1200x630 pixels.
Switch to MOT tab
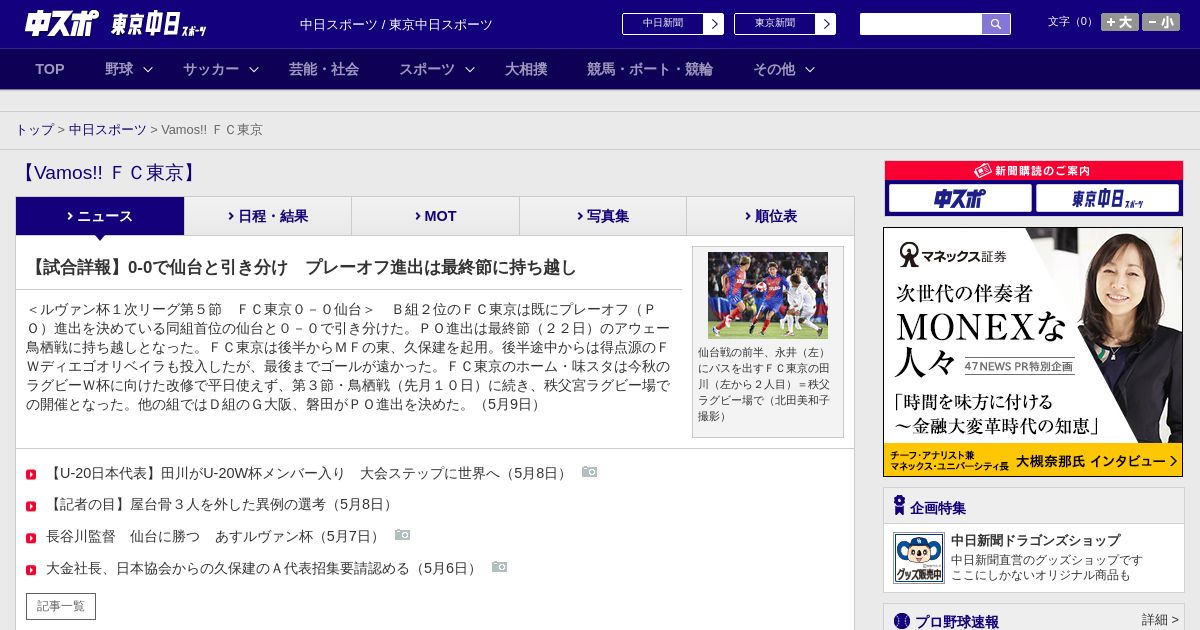point(435,216)
